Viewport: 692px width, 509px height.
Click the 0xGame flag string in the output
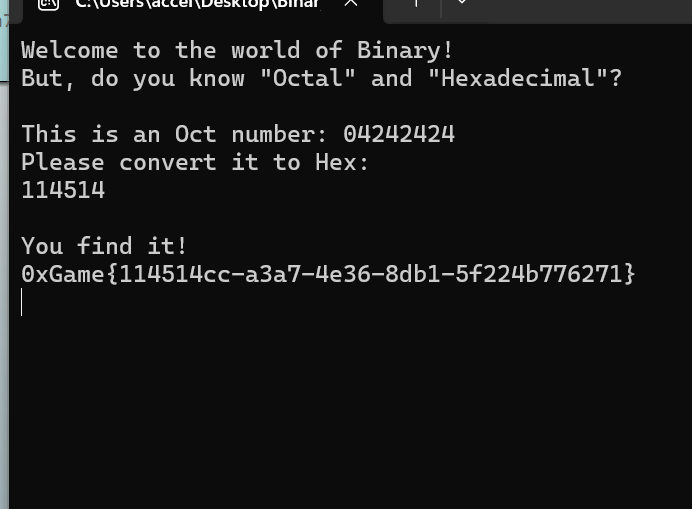coord(328,274)
